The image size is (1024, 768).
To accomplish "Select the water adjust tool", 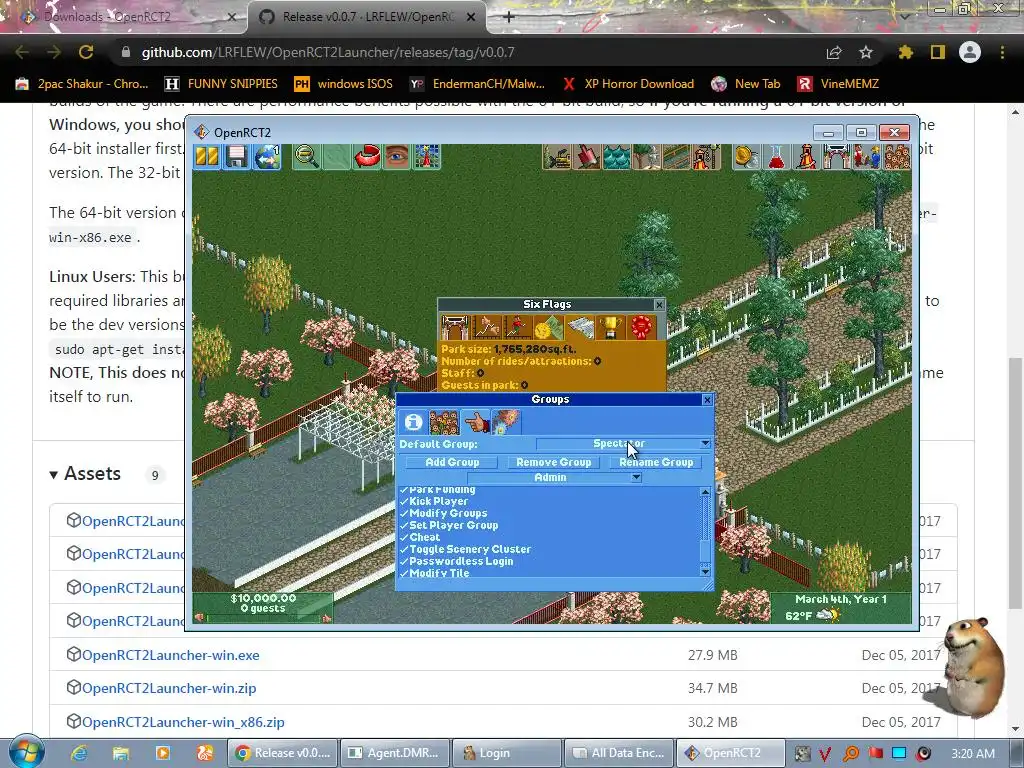I will pos(616,157).
